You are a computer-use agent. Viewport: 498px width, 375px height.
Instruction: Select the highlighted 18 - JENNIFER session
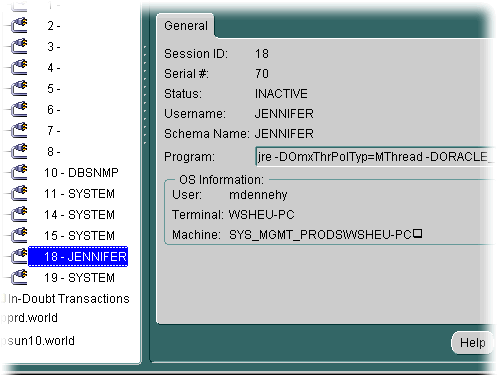point(78,257)
